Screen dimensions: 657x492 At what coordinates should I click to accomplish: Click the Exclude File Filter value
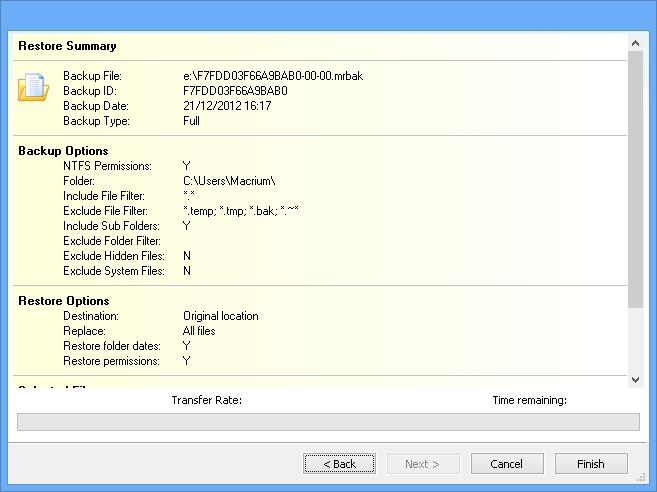(x=241, y=211)
